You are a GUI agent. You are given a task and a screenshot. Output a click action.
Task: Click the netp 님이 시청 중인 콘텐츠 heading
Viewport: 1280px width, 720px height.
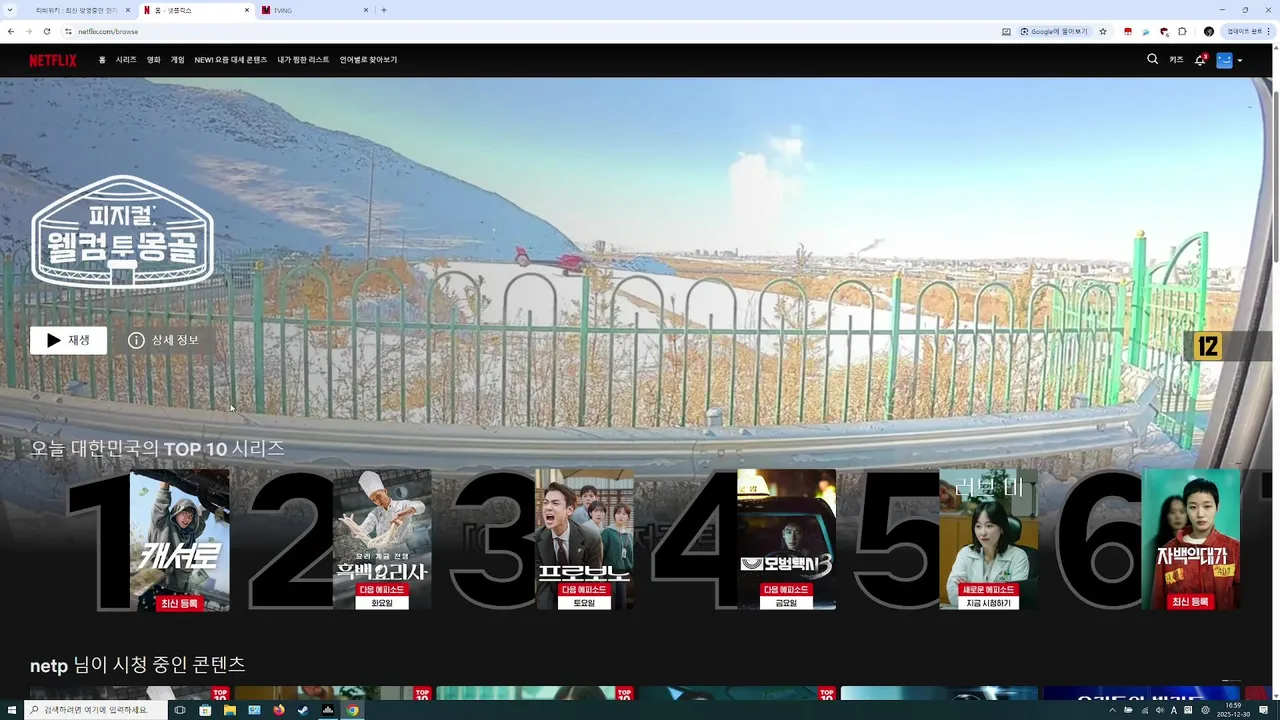point(137,665)
